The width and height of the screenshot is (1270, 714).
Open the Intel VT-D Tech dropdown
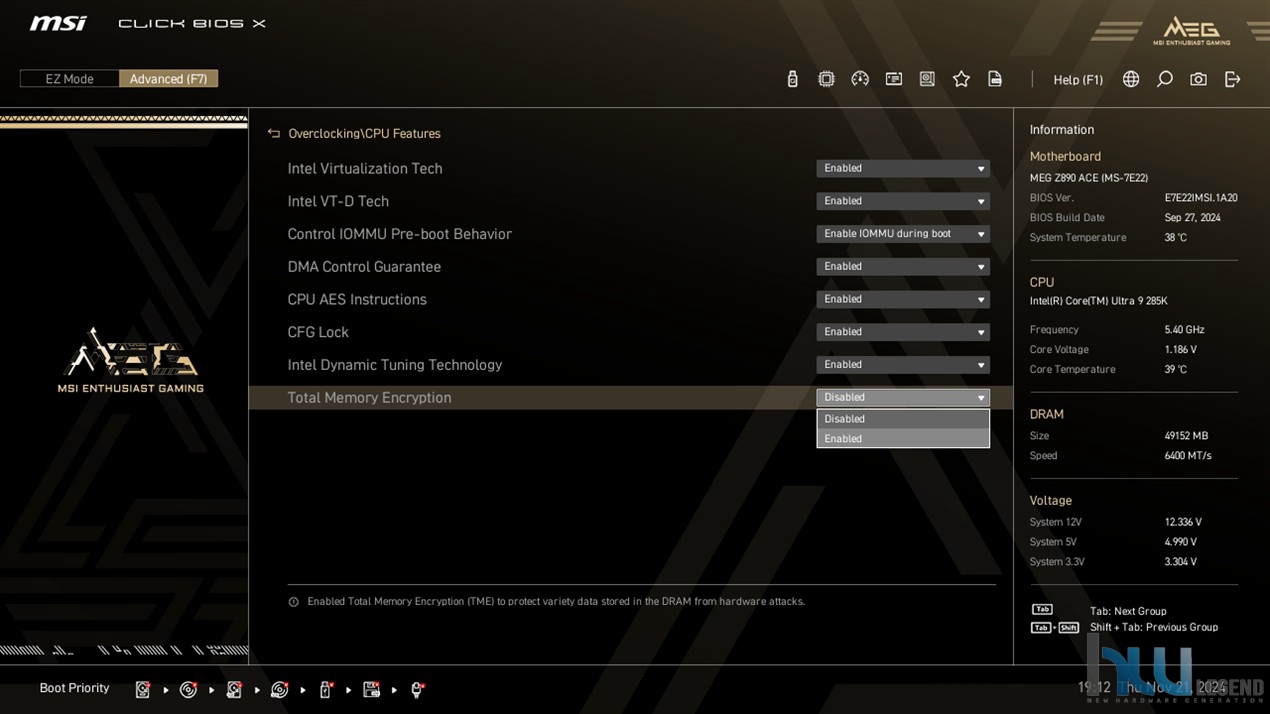(903, 201)
